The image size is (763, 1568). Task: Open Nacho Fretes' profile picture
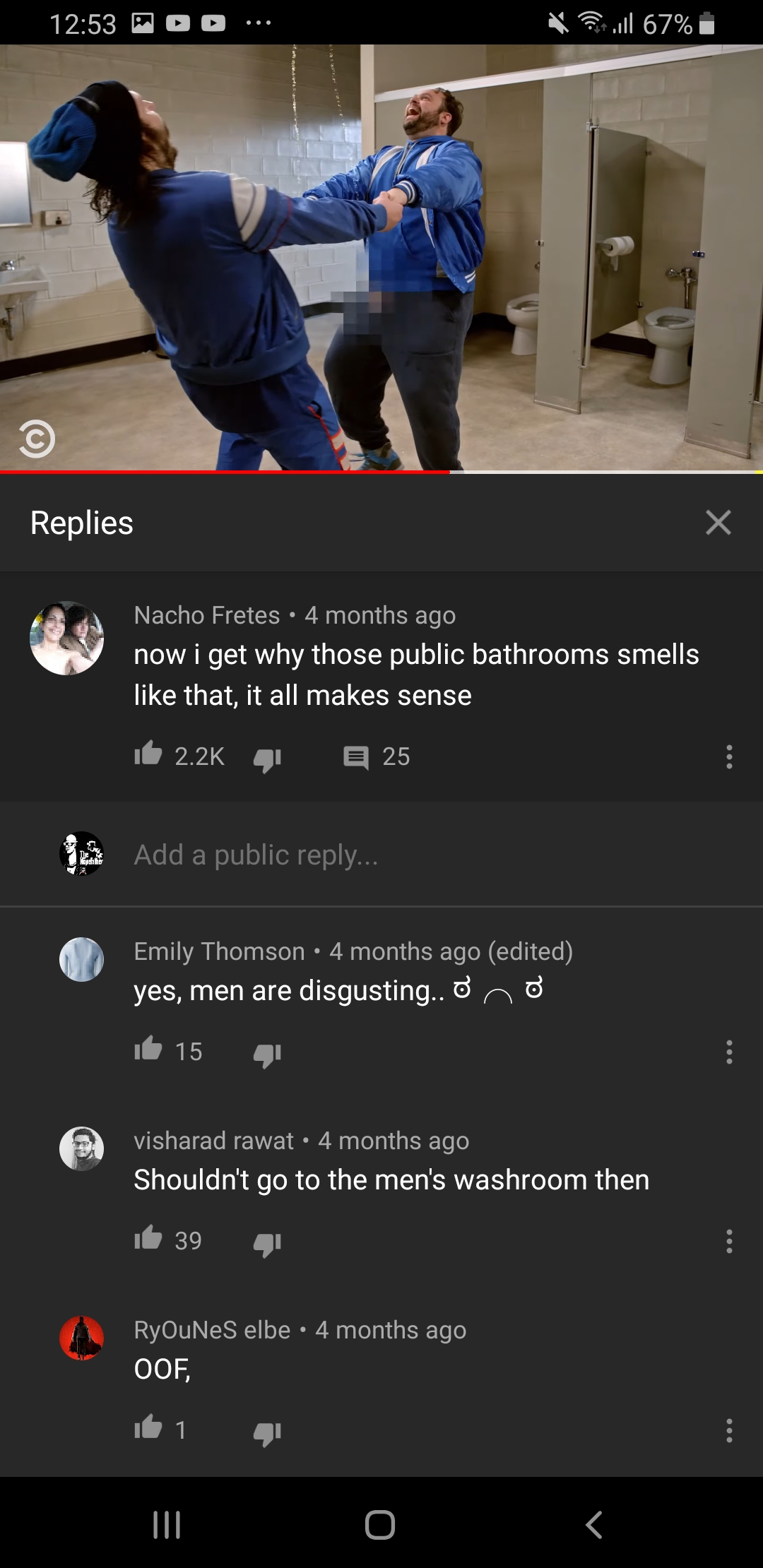coord(67,638)
